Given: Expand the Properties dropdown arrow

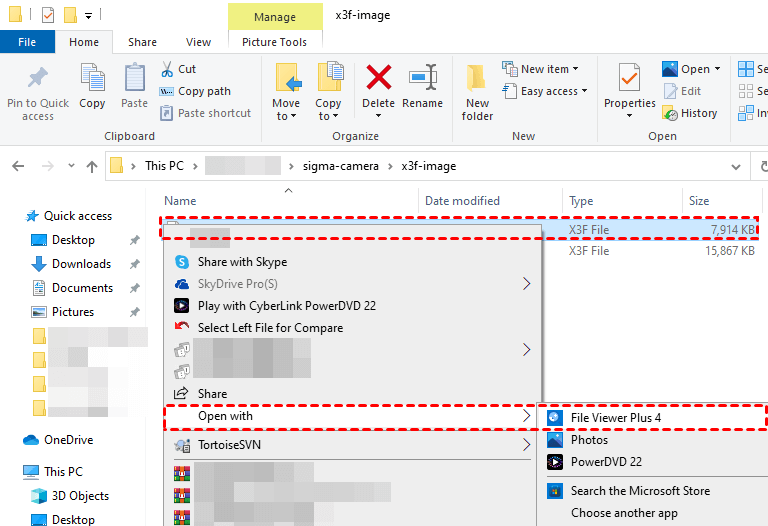Looking at the screenshot, I should pyautogui.click(x=629, y=116).
